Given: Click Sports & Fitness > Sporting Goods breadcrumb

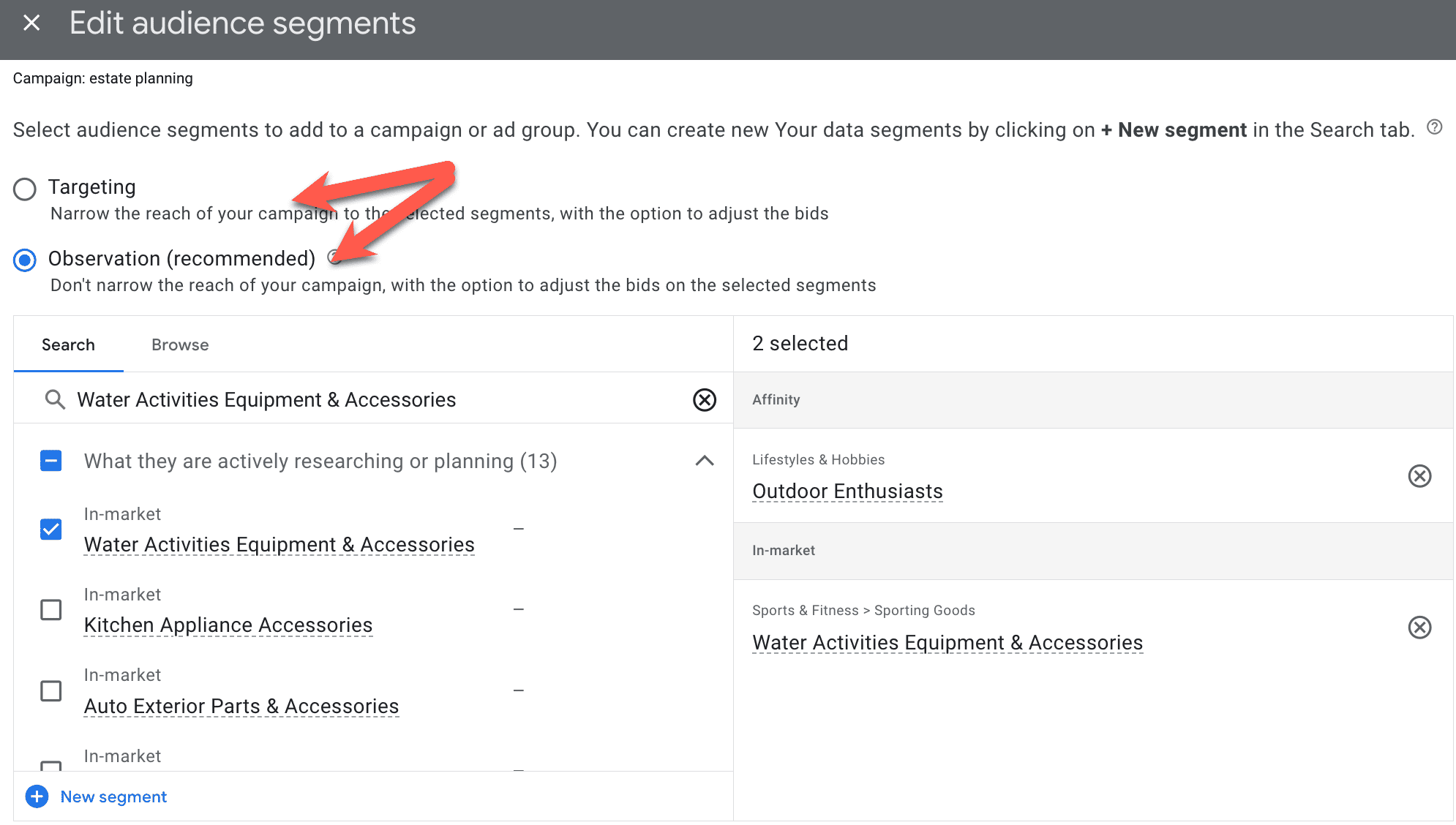Looking at the screenshot, I should [863, 611].
